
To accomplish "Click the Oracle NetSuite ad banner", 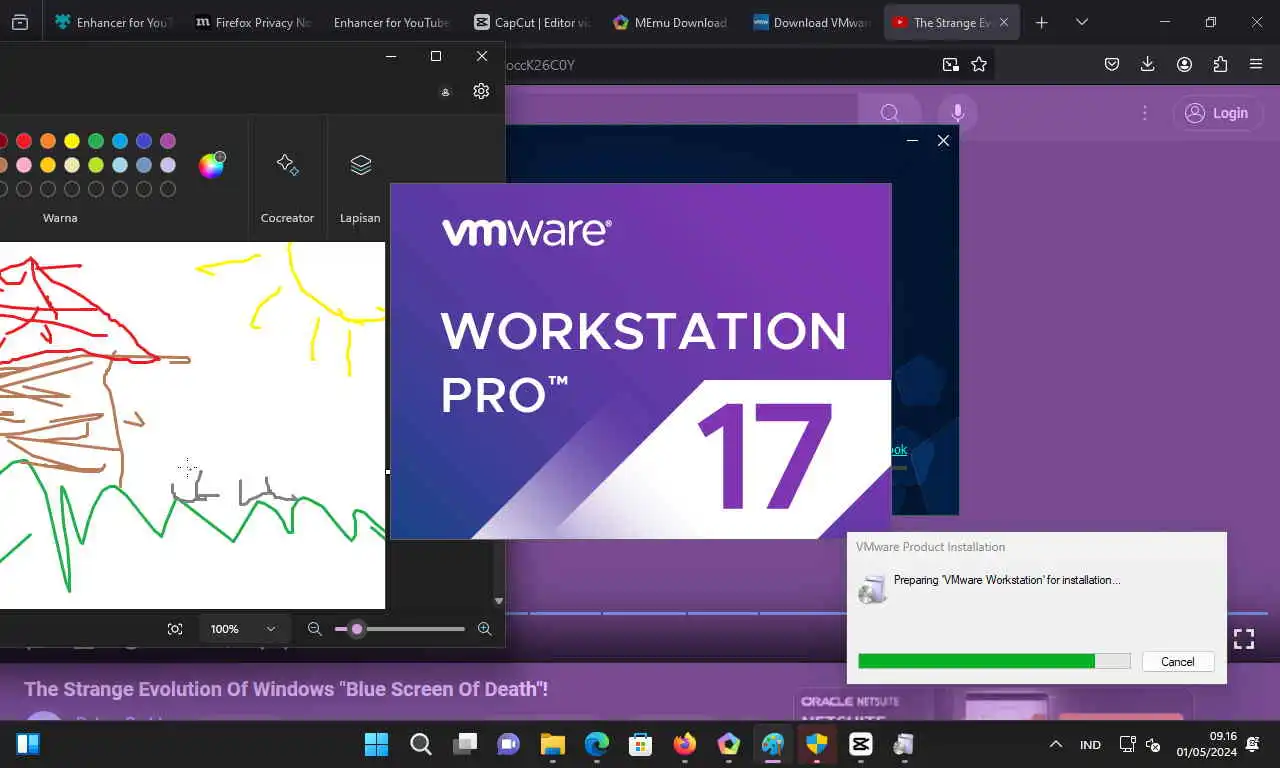I will click(x=992, y=707).
